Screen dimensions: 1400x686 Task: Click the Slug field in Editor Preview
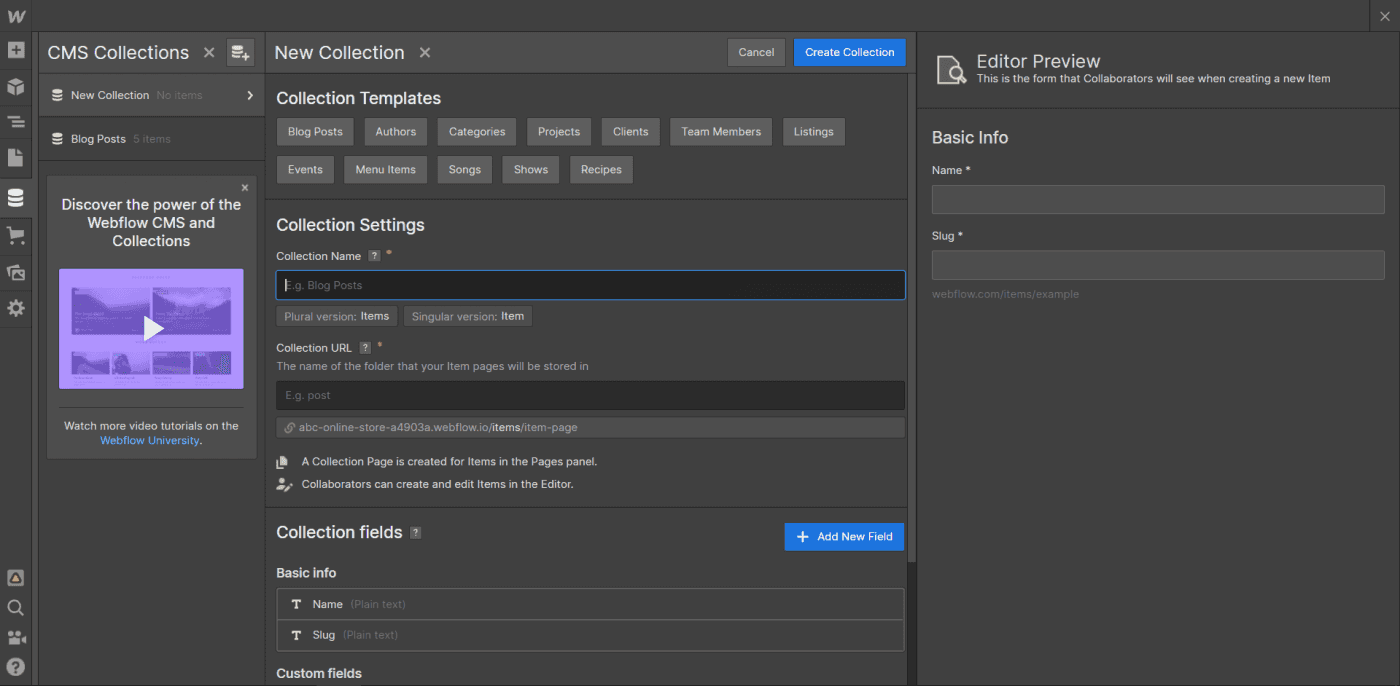tap(1158, 265)
